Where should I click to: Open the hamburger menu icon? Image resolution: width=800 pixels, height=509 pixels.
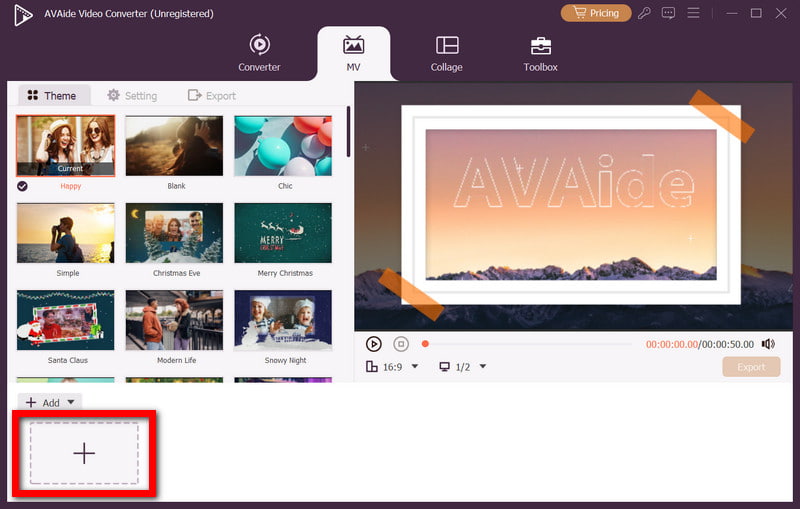pyautogui.click(x=692, y=13)
